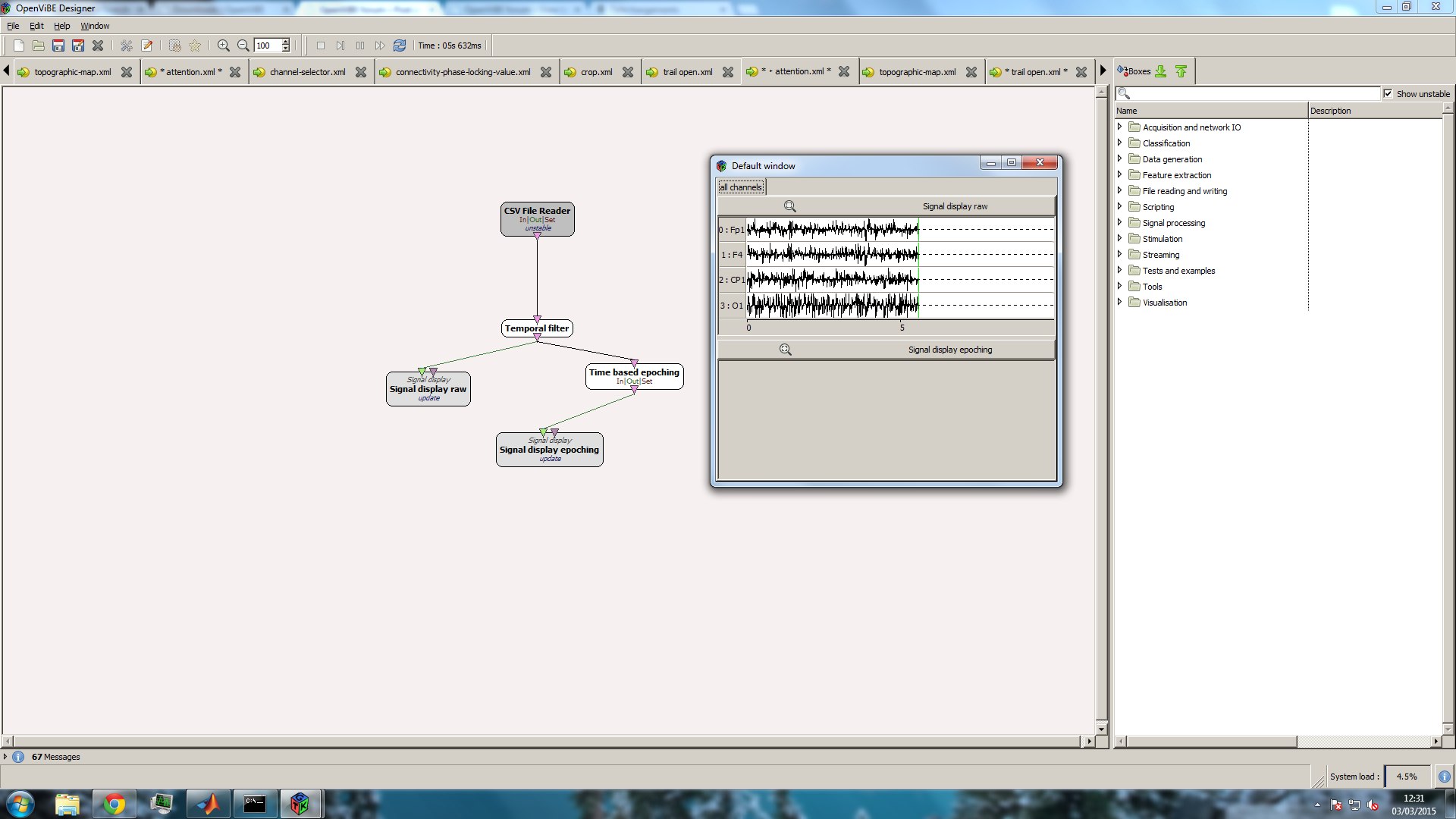Open the preferences wrench icon
This screenshot has width=1456, height=819.
coord(127,45)
